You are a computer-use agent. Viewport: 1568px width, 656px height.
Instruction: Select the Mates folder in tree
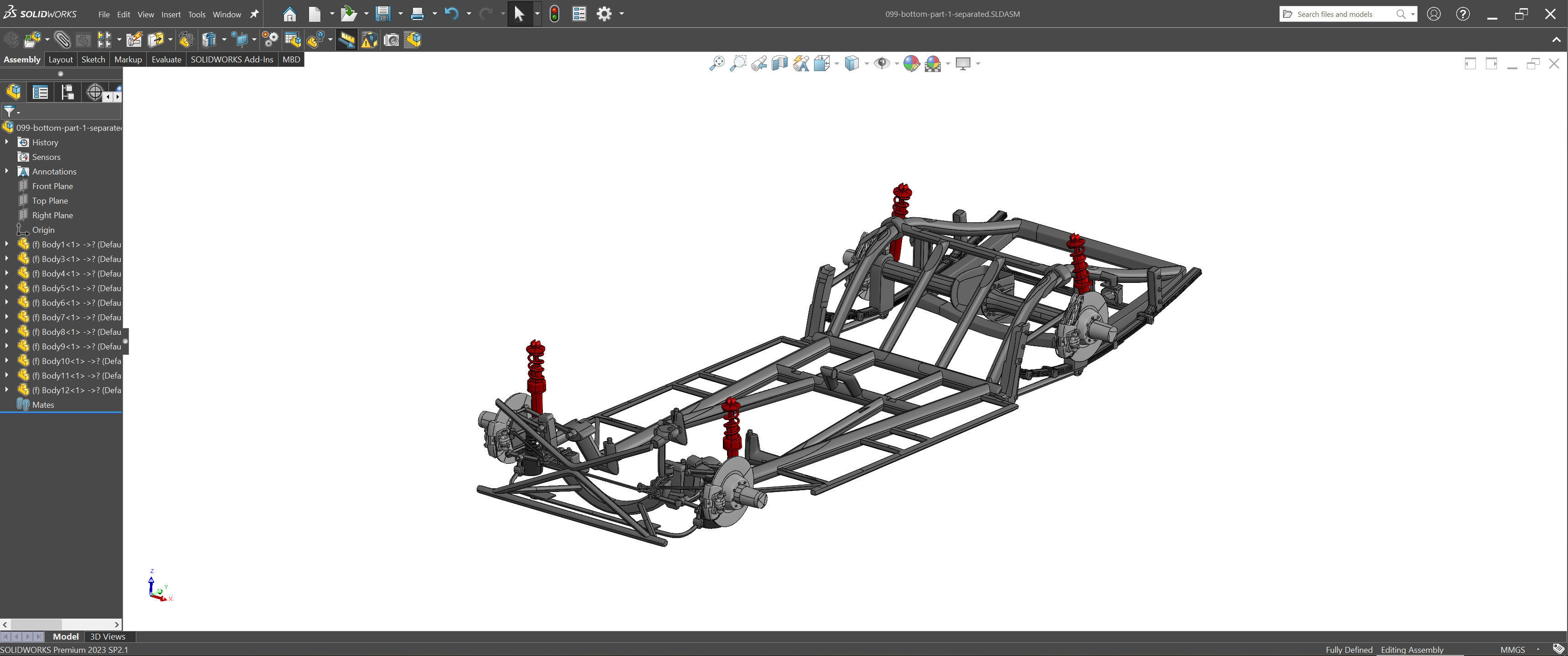point(42,405)
